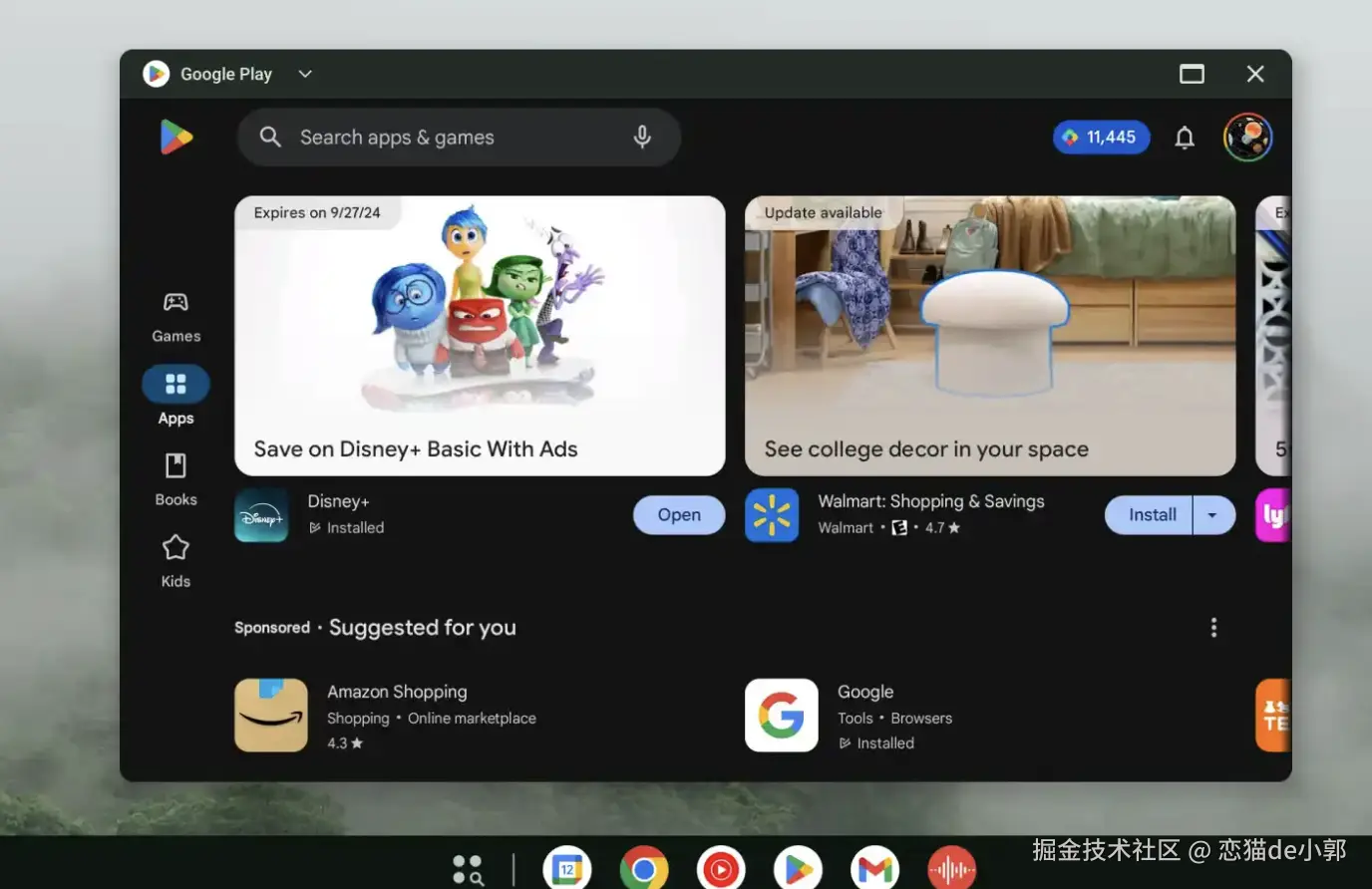Open the Suggested for you options menu

[1213, 627]
